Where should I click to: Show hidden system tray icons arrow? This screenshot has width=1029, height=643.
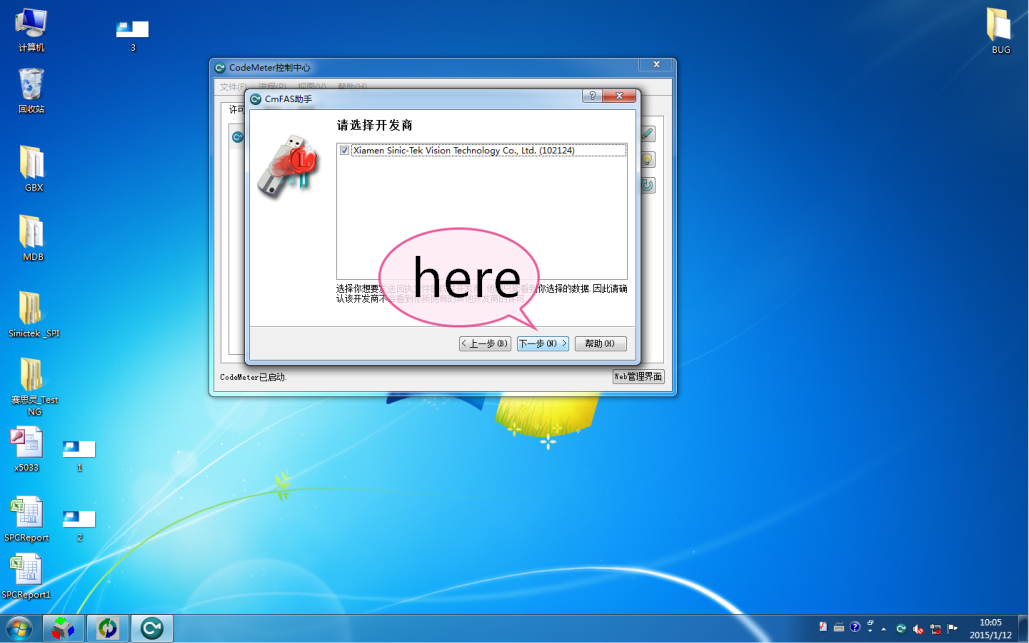(x=883, y=629)
